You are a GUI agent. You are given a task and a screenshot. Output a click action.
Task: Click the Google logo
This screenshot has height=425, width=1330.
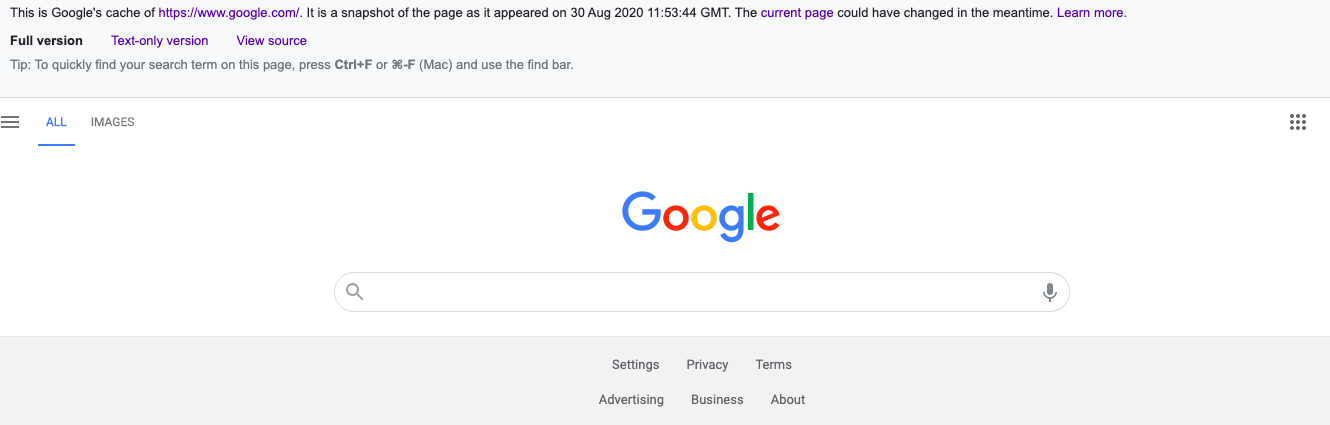coord(700,216)
